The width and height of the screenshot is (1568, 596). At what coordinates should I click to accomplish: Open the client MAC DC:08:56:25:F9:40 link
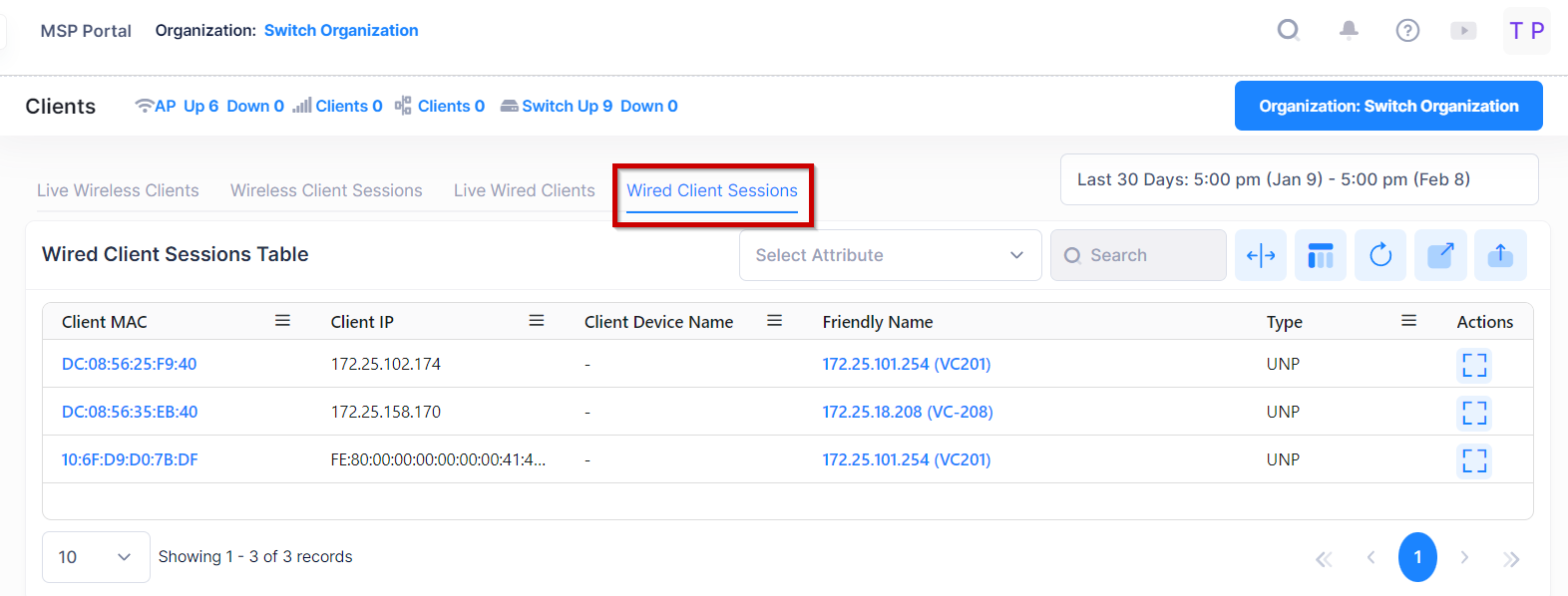[130, 364]
